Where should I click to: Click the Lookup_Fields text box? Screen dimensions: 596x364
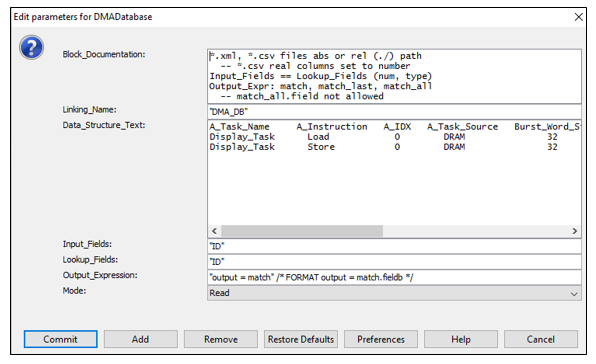[x=394, y=262]
